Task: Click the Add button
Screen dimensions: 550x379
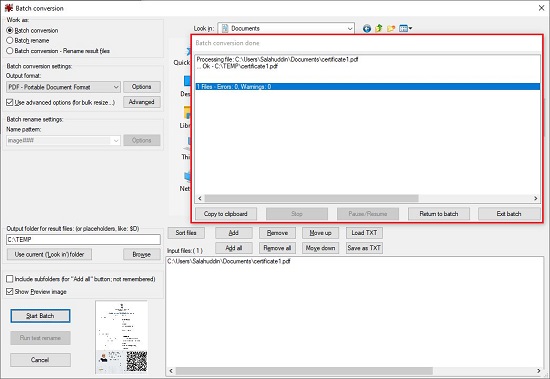Action: [234, 233]
